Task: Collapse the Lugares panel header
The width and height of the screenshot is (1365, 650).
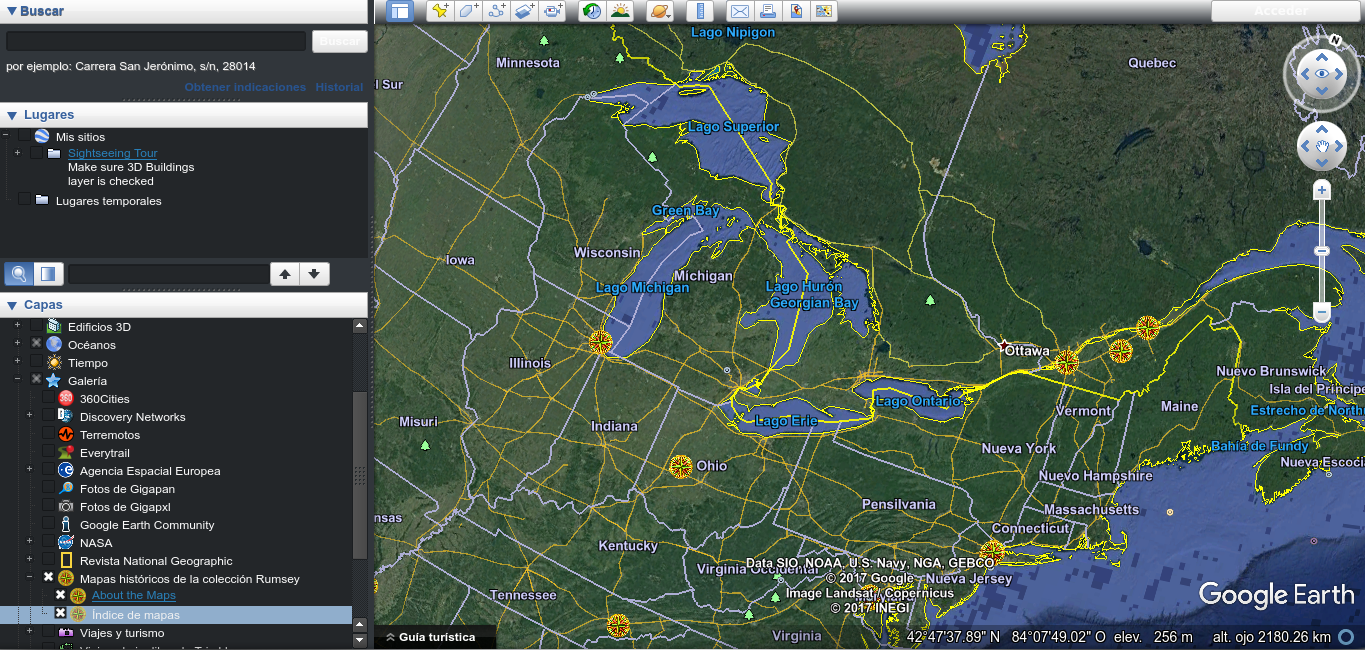Action: tap(11, 115)
